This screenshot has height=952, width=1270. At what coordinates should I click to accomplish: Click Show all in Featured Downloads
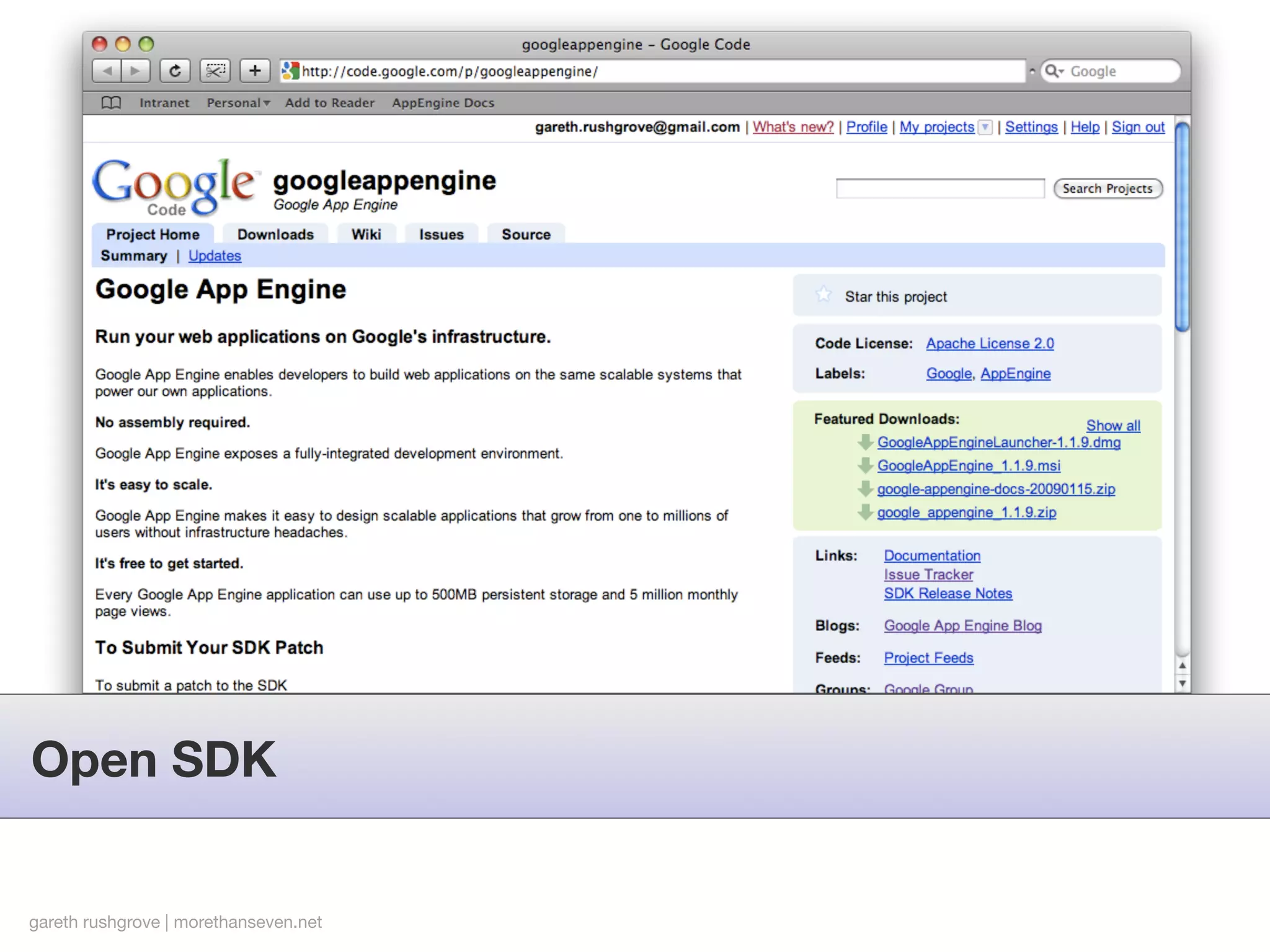pos(1113,426)
